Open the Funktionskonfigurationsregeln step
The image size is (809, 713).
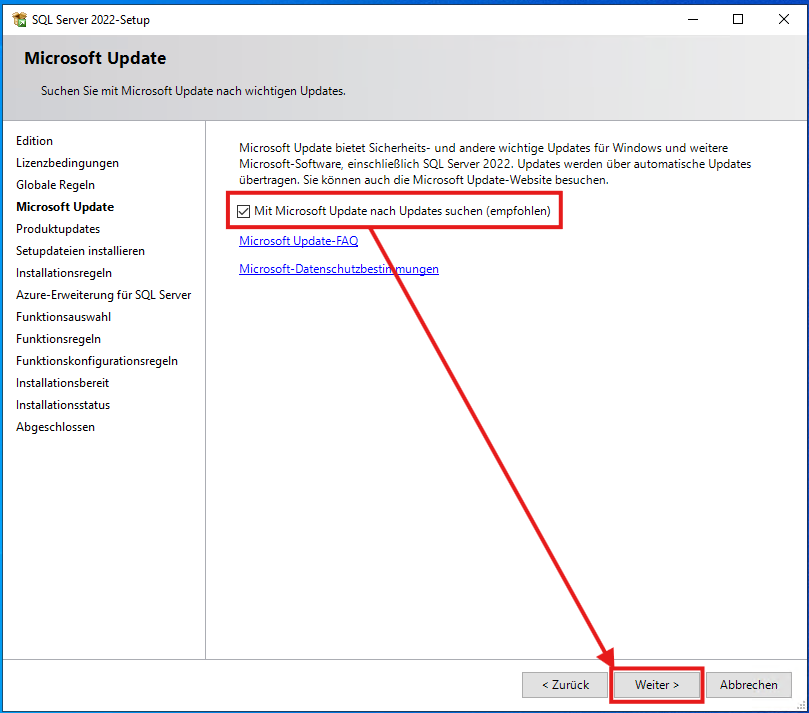pyautogui.click(x=94, y=360)
